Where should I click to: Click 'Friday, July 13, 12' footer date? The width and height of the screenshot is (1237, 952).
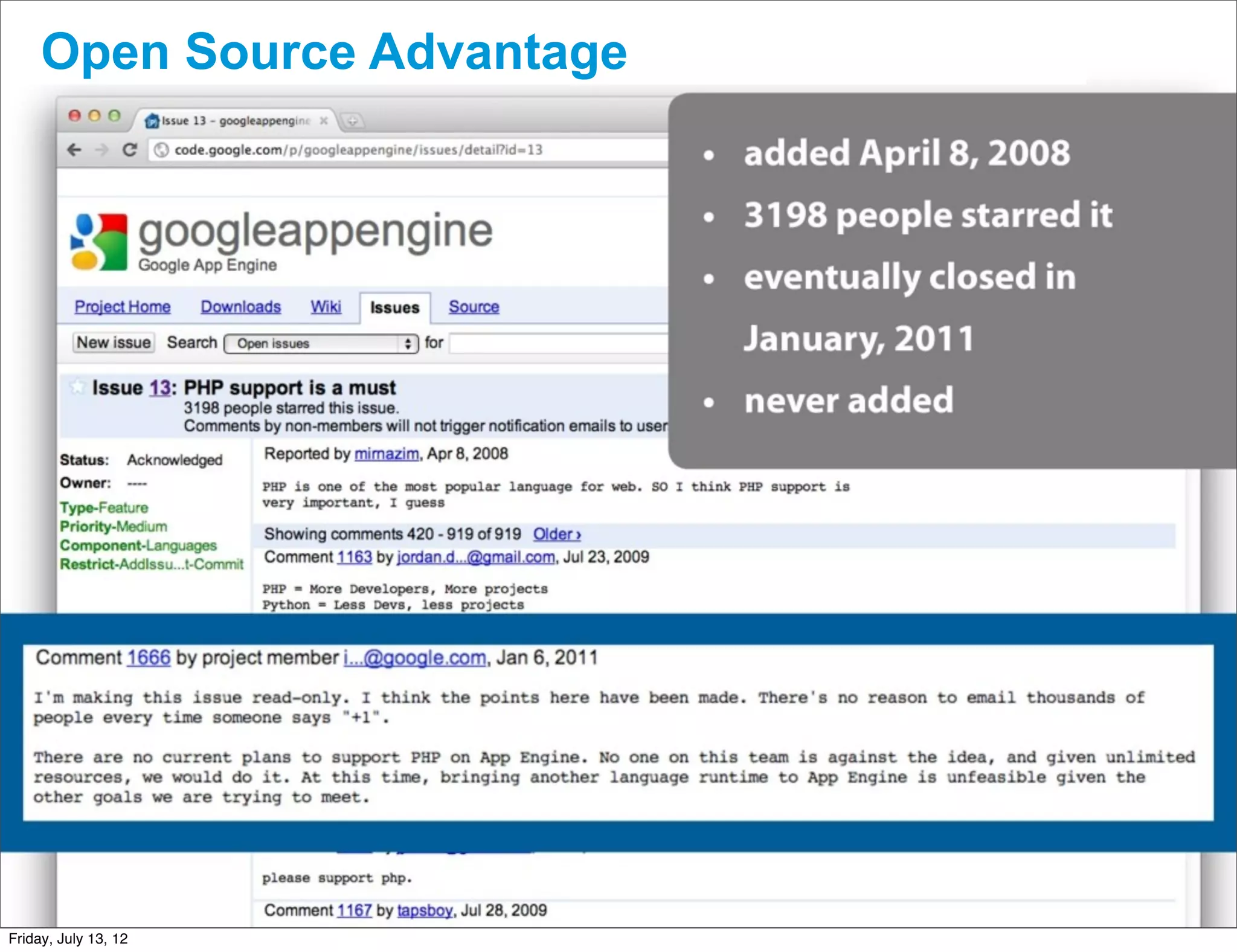coord(68,939)
